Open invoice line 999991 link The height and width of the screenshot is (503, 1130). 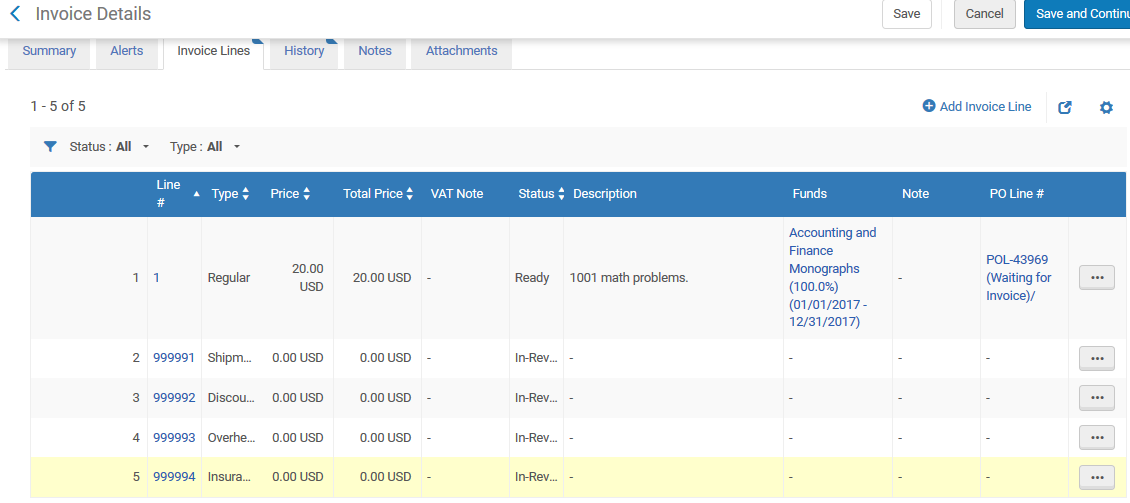tap(174, 357)
